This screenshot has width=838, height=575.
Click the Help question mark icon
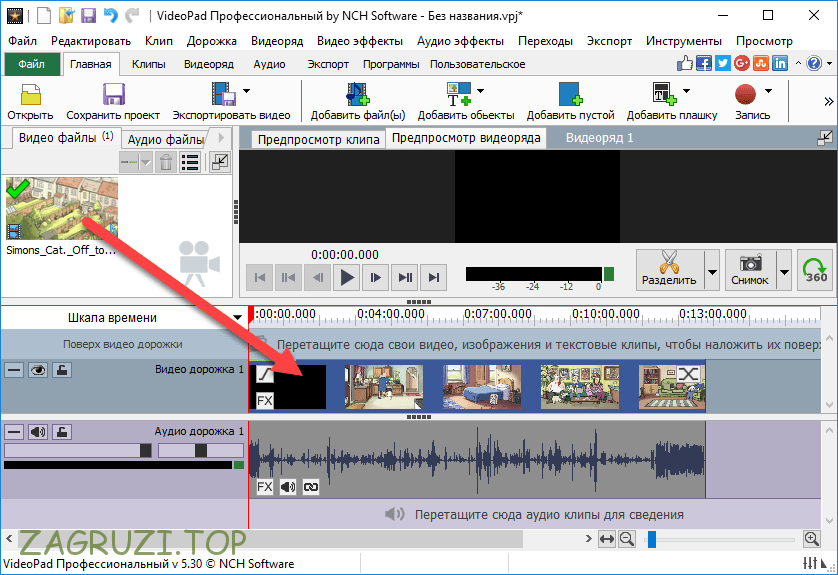tap(814, 64)
